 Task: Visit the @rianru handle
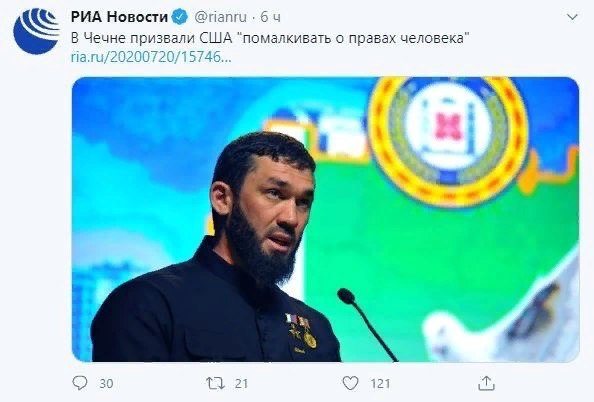click(220, 17)
